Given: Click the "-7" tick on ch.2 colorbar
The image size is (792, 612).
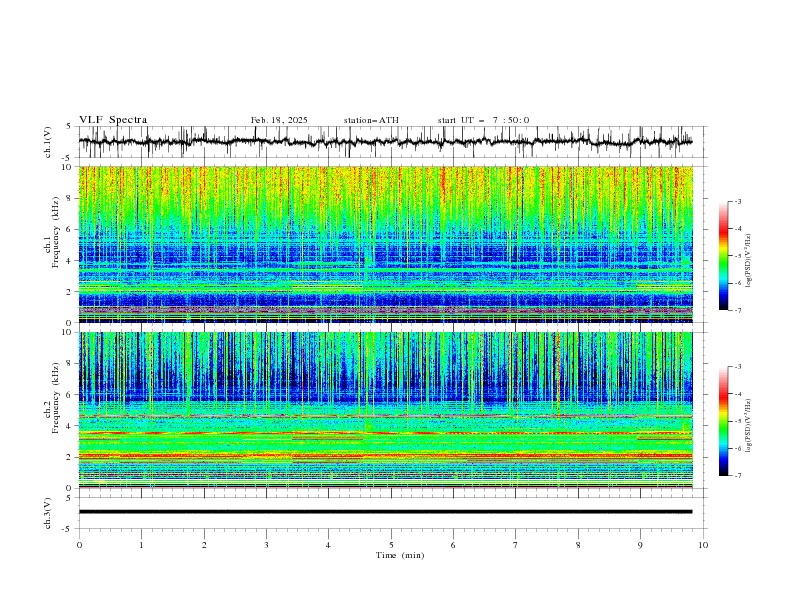Looking at the screenshot, I should [x=737, y=476].
